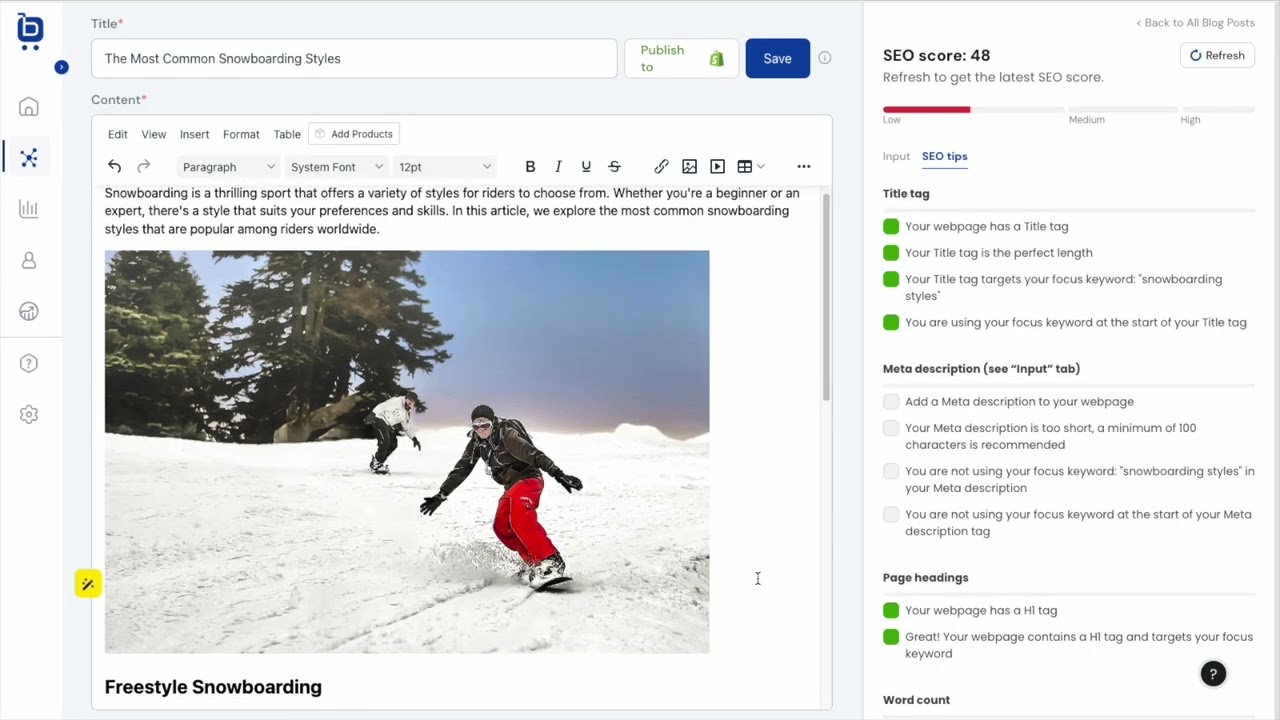Open the settings gear in the sidebar
The width and height of the screenshot is (1280, 720).
28,414
